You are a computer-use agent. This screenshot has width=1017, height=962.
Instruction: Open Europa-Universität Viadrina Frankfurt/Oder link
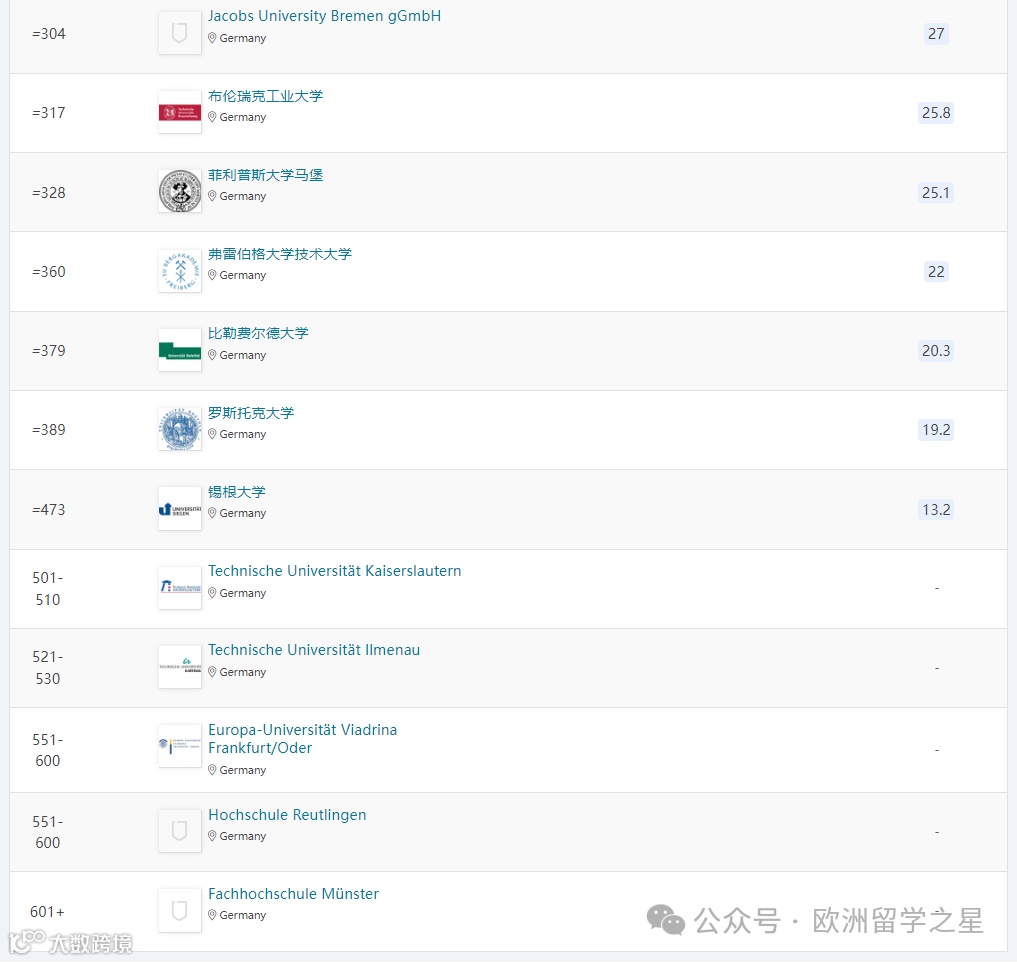[302, 739]
